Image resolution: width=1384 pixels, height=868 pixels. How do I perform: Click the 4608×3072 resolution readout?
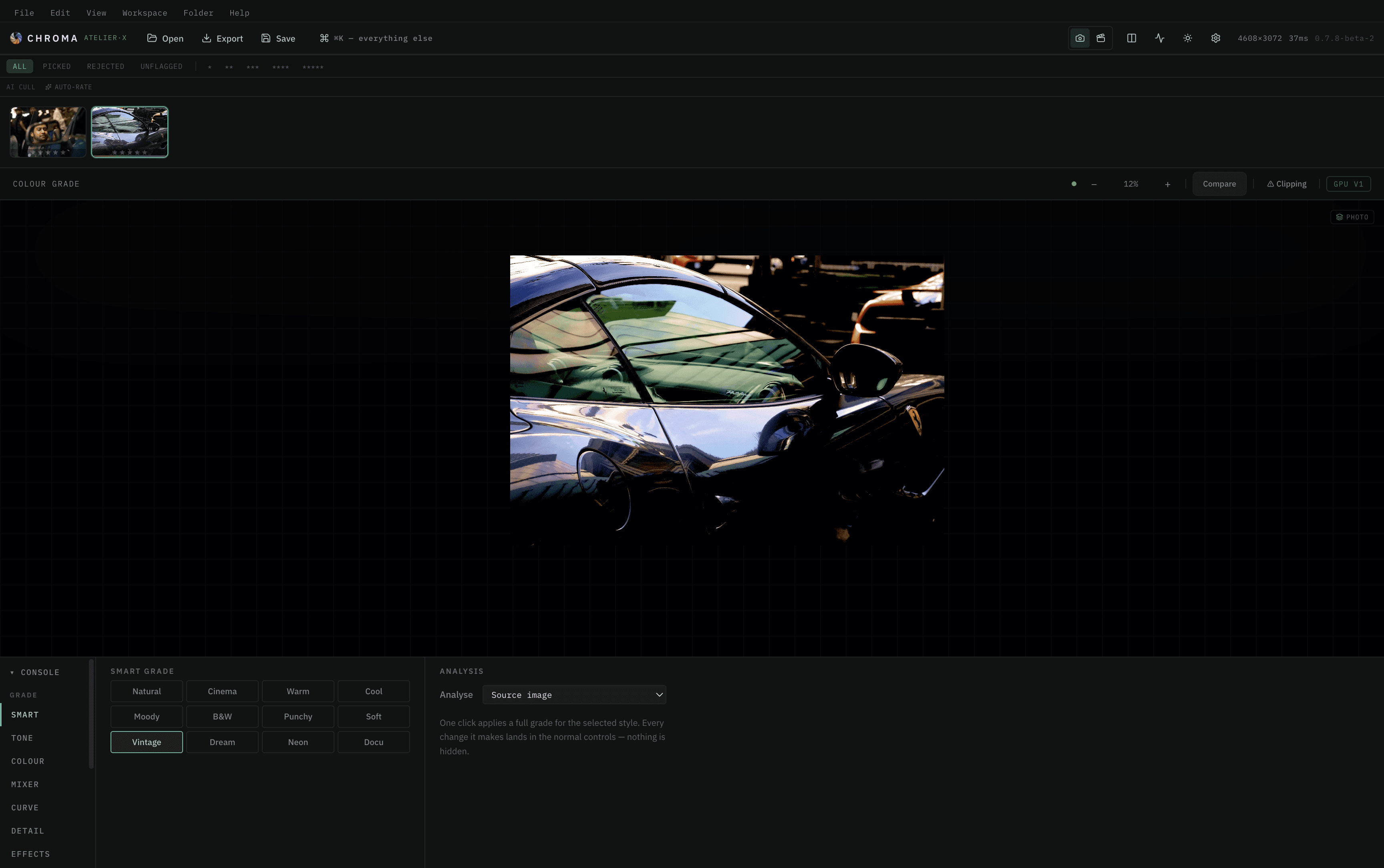point(1259,38)
